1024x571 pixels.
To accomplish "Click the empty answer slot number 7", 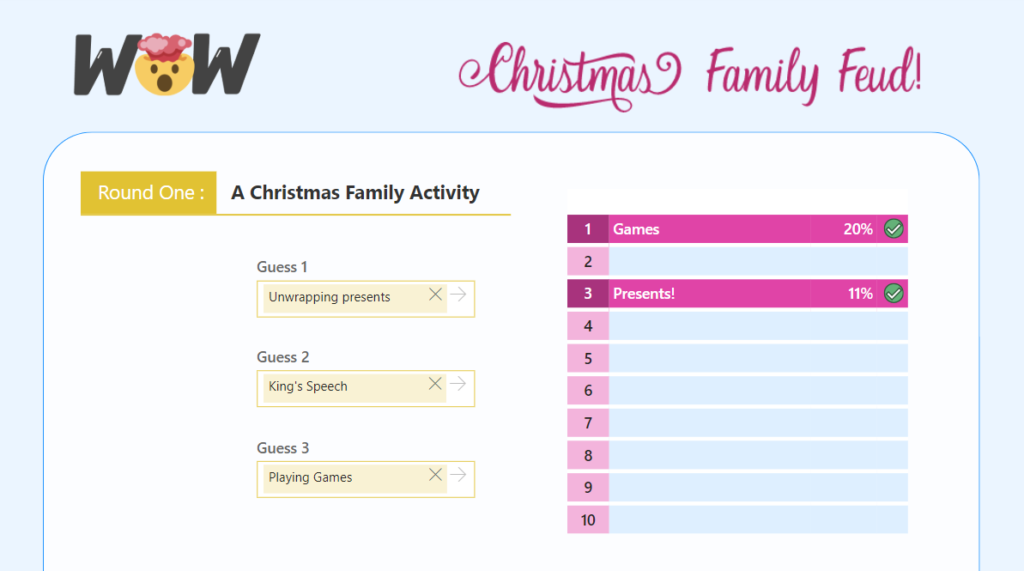I will 757,423.
